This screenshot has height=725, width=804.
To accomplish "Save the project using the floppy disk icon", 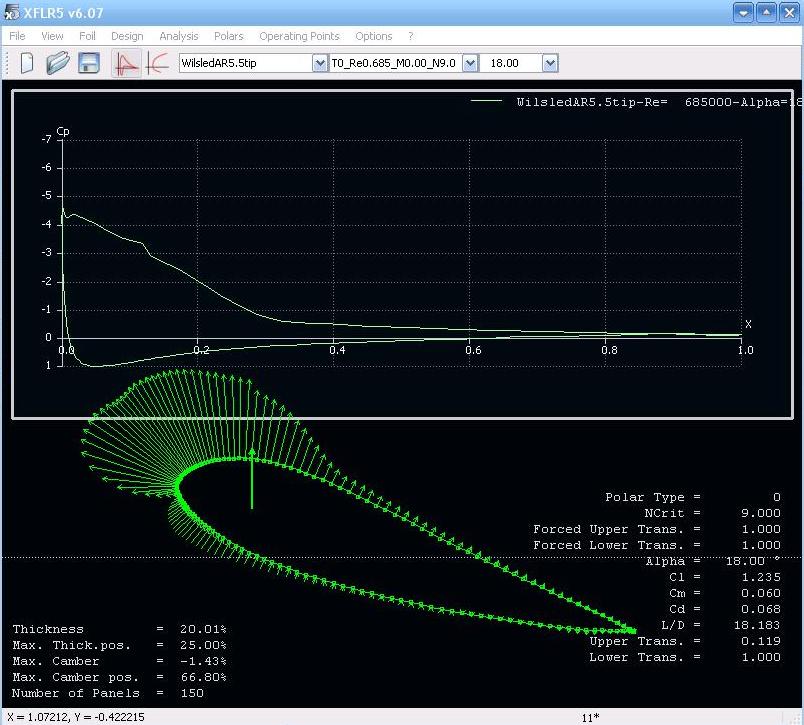I will [89, 63].
